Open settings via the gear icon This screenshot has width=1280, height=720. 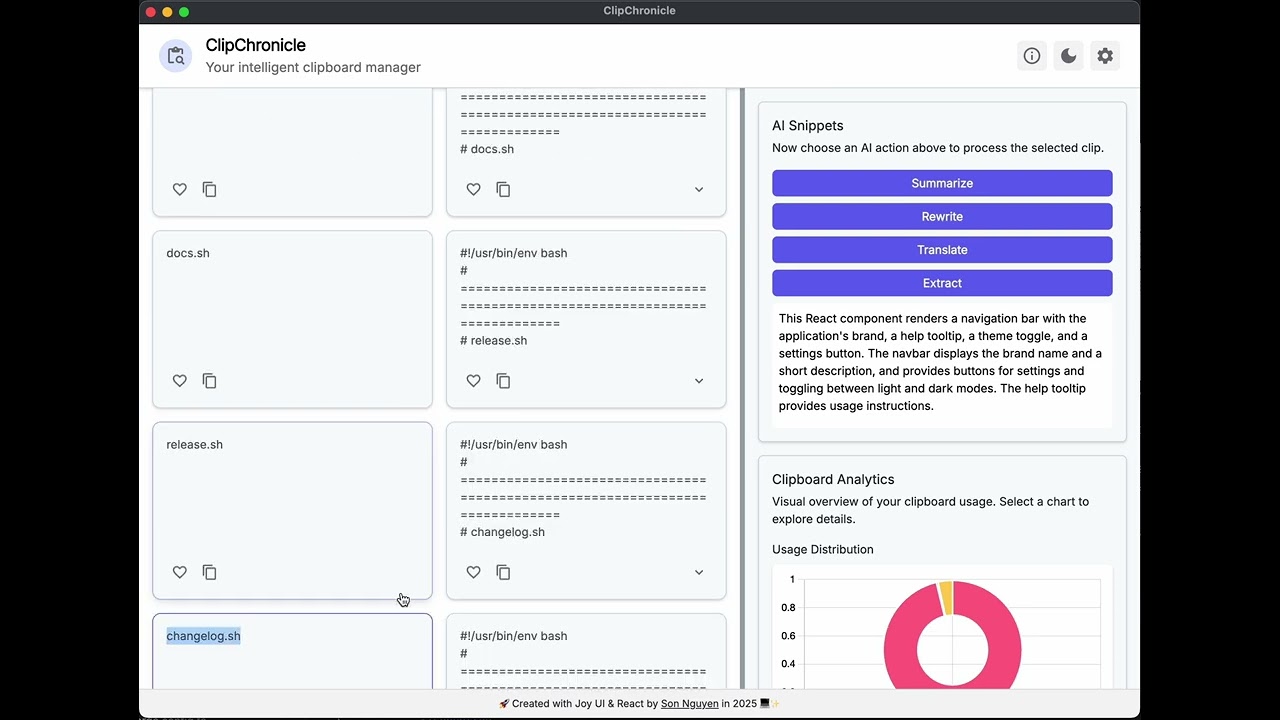pos(1105,56)
